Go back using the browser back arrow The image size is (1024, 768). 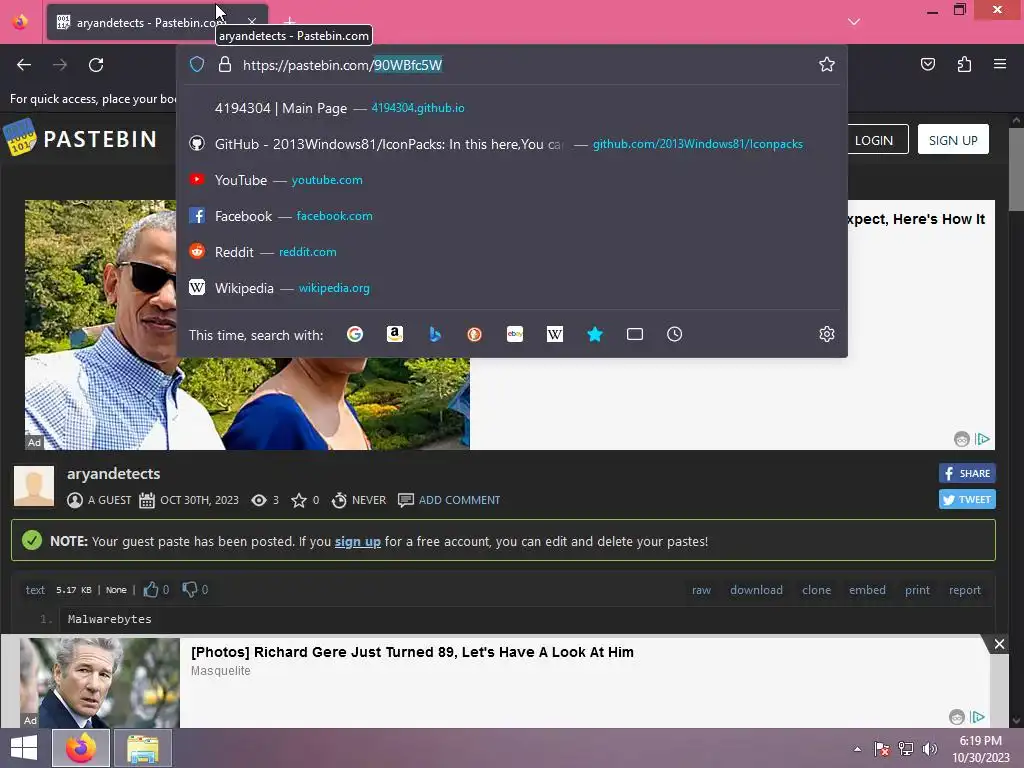tap(24, 65)
